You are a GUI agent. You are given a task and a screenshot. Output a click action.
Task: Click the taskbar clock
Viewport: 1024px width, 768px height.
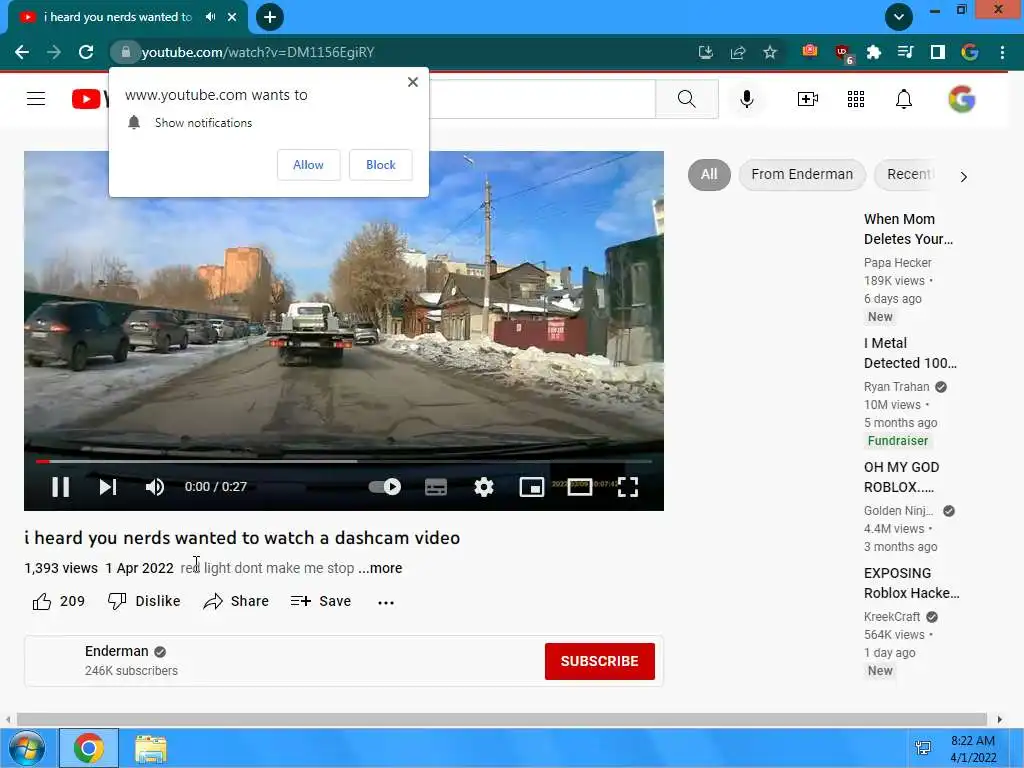coord(973,749)
